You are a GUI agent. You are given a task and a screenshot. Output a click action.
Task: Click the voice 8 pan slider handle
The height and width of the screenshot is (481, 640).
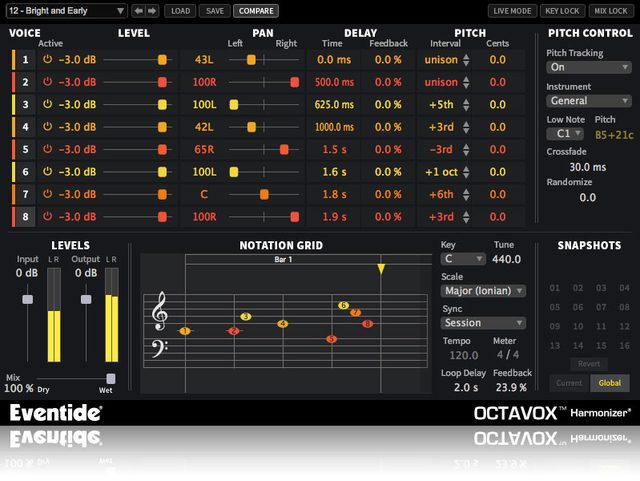[x=294, y=217]
